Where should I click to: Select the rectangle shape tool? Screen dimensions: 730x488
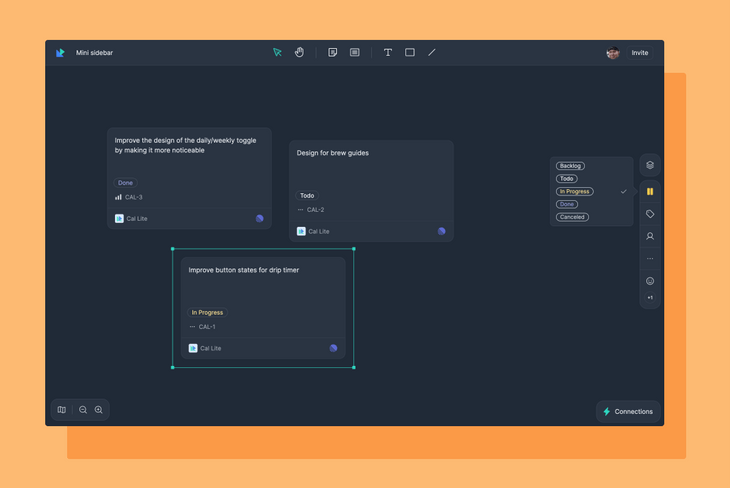point(410,52)
